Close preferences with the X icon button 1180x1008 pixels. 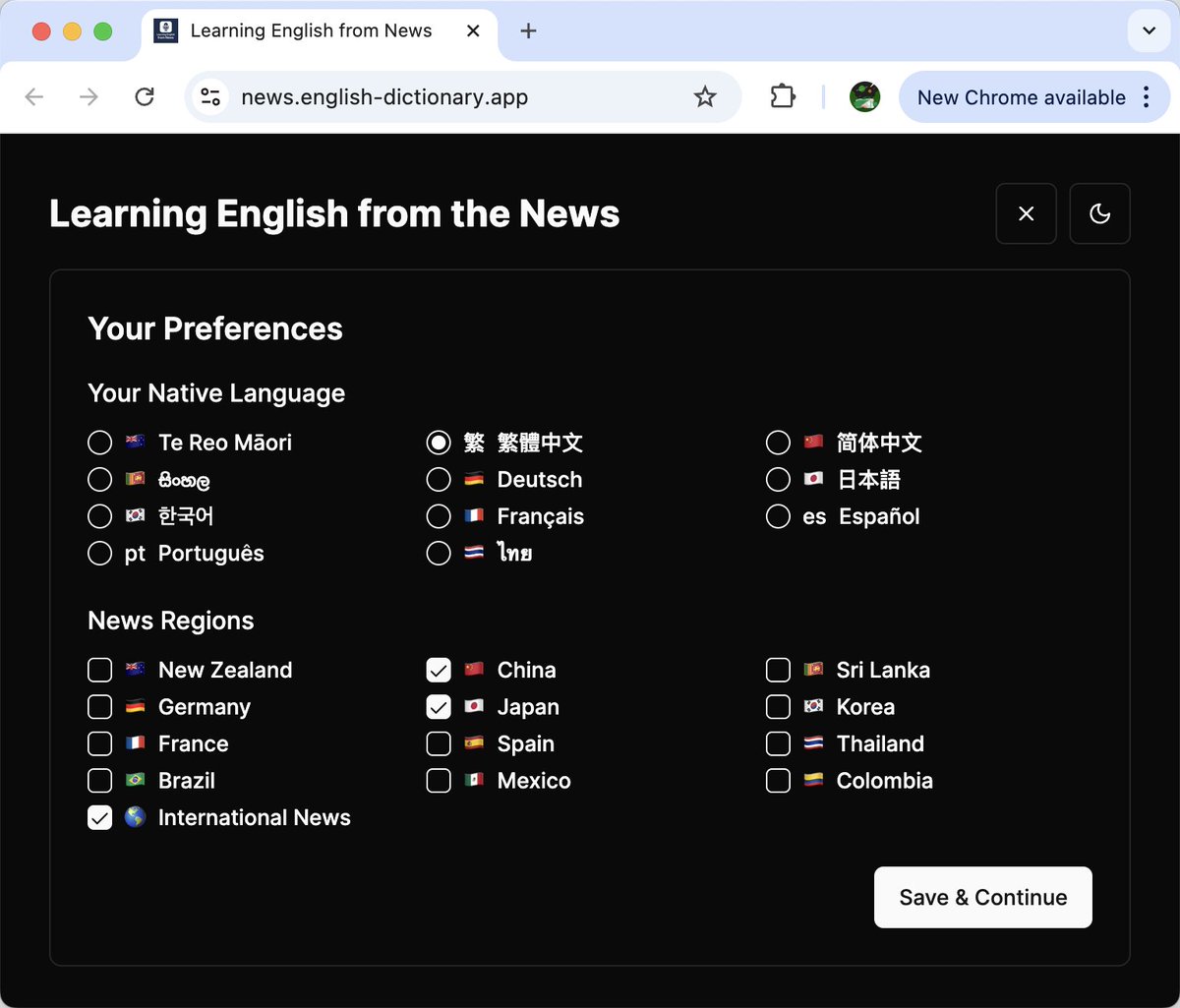pos(1026,213)
